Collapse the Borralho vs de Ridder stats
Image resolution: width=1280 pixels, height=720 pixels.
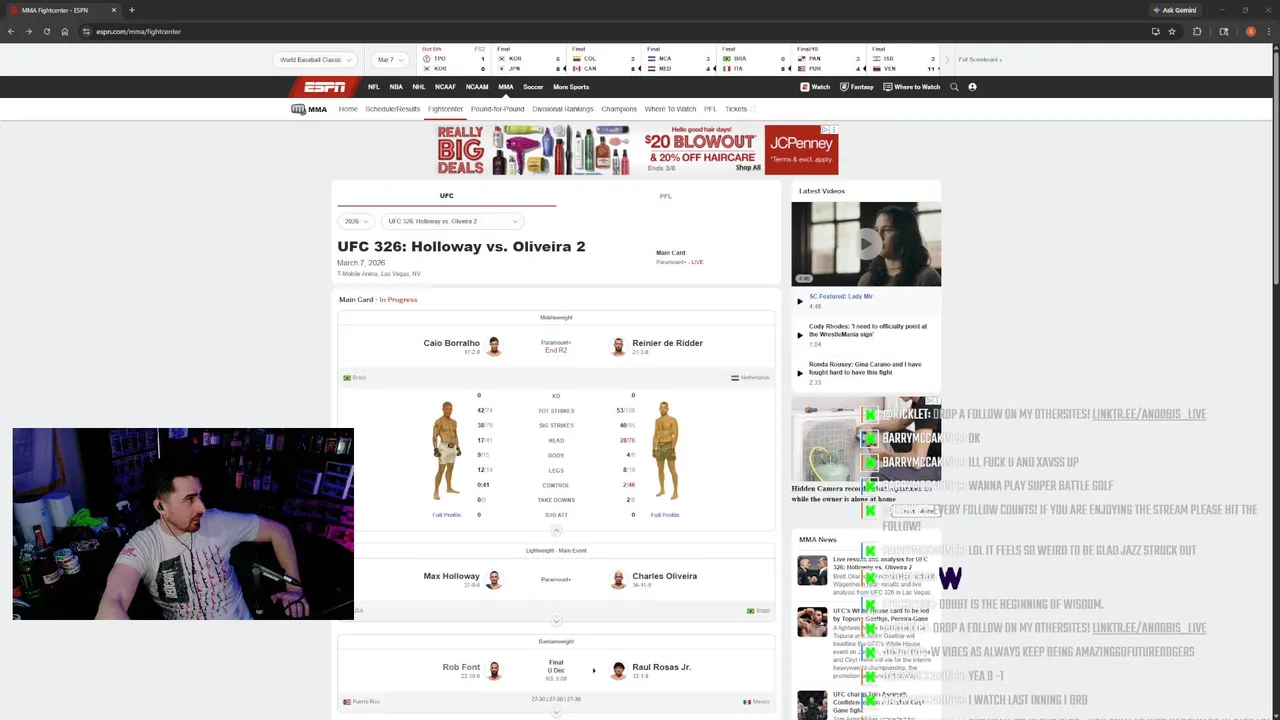pos(556,530)
